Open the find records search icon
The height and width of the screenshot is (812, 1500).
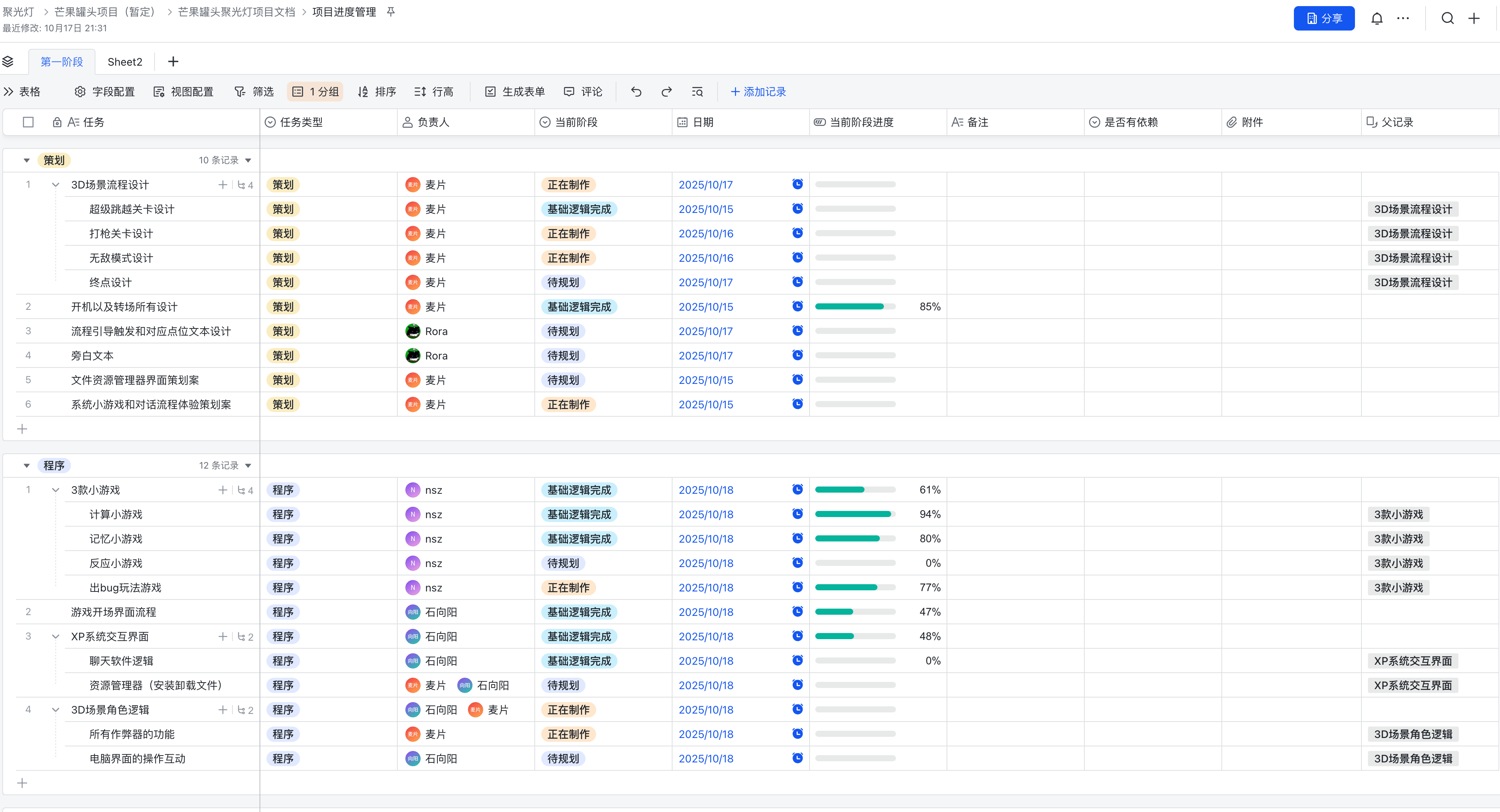point(697,91)
